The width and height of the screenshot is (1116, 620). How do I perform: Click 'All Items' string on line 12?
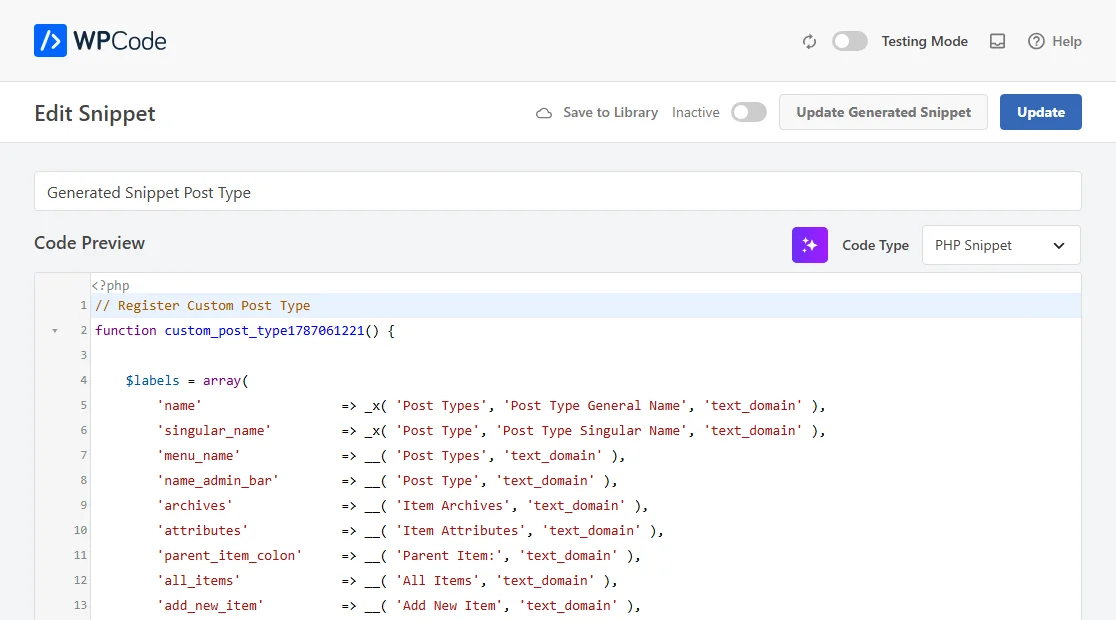pyautogui.click(x=437, y=580)
